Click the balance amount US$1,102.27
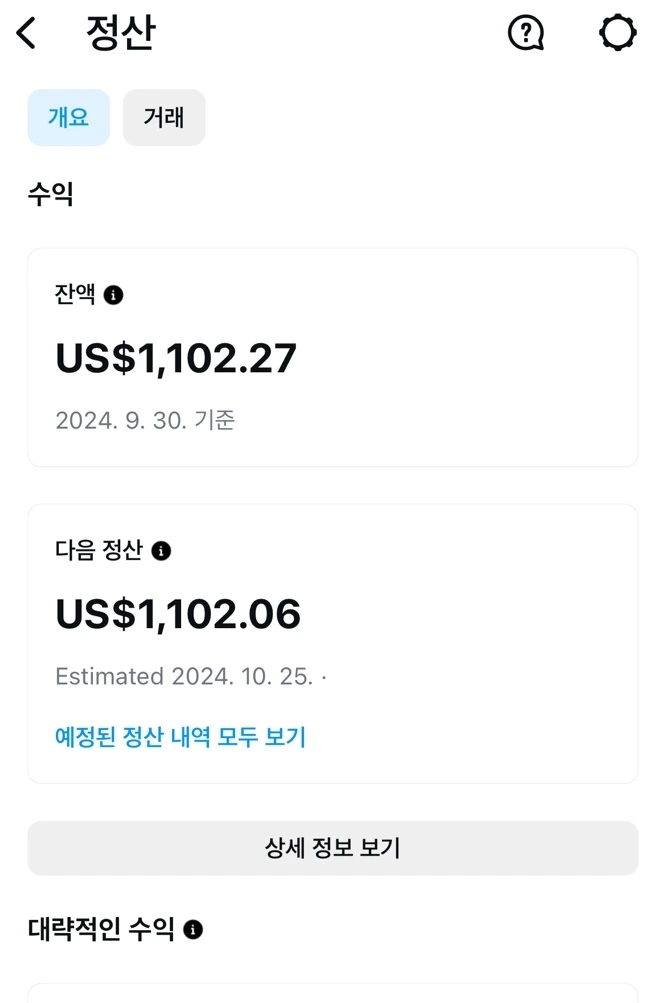This screenshot has width=666, height=1003. point(178,358)
